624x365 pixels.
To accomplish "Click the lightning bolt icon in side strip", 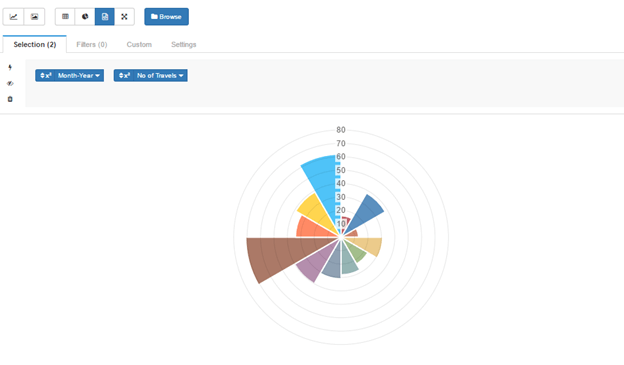I will pos(10,67).
